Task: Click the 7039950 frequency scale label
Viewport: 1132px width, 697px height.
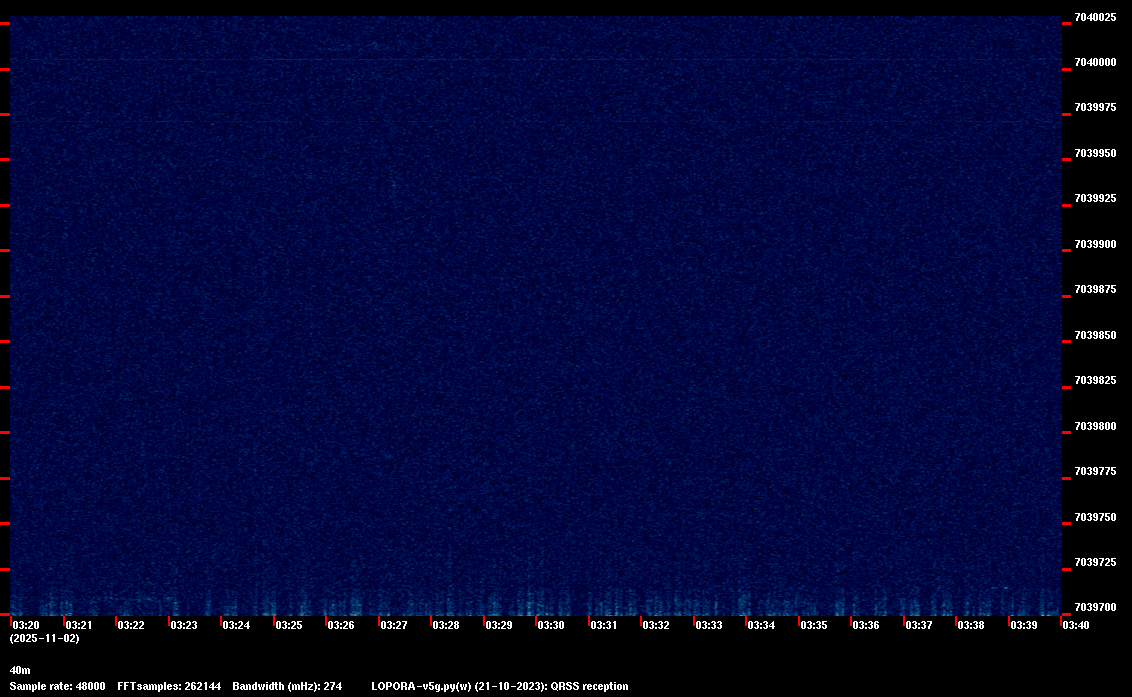Action: [1095, 153]
